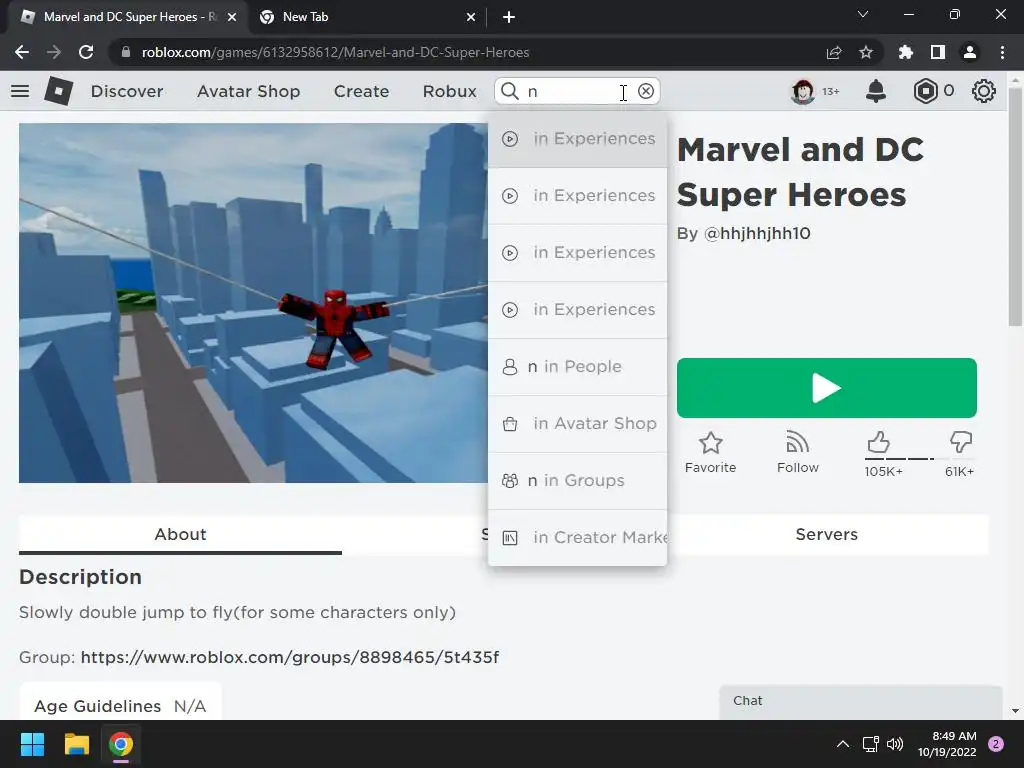Viewport: 1024px width, 768px height.
Task: Open Avatar Shop
Action: 248,91
